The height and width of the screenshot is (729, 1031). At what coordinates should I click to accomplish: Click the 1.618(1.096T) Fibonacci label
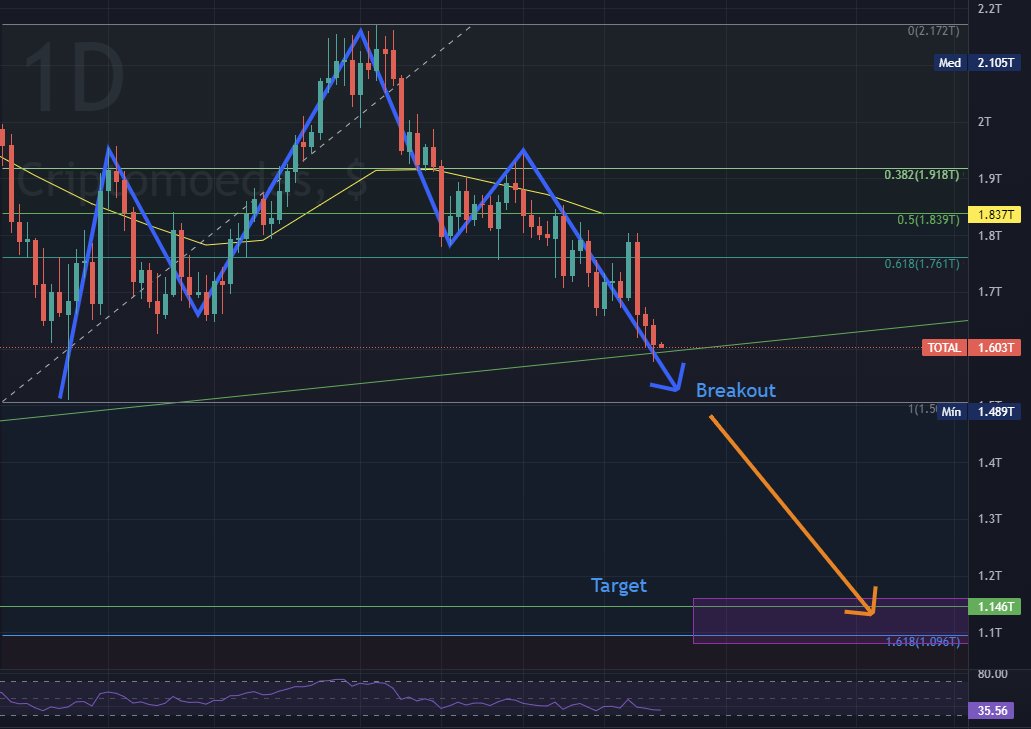coord(923,642)
